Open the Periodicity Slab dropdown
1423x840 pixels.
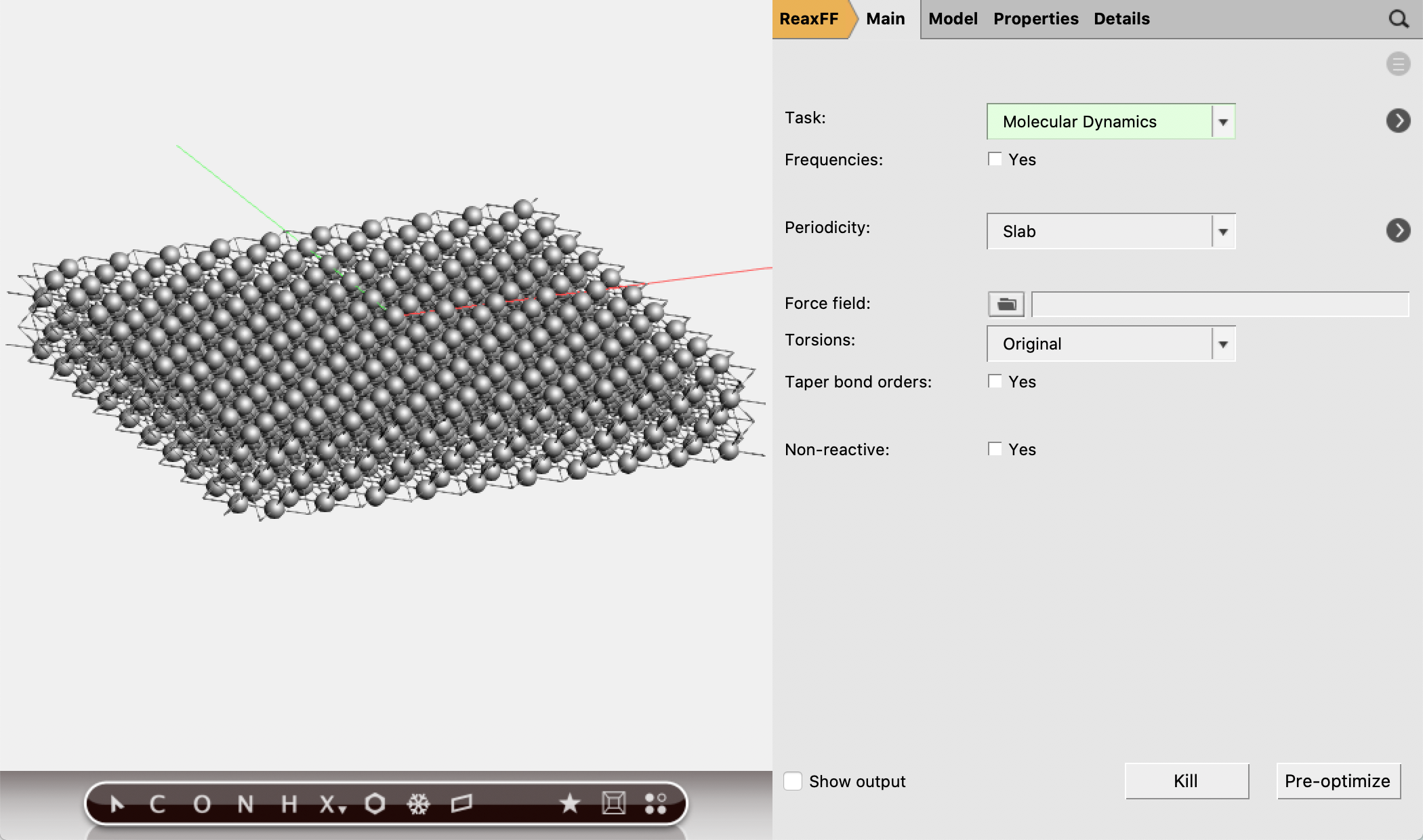click(1111, 231)
